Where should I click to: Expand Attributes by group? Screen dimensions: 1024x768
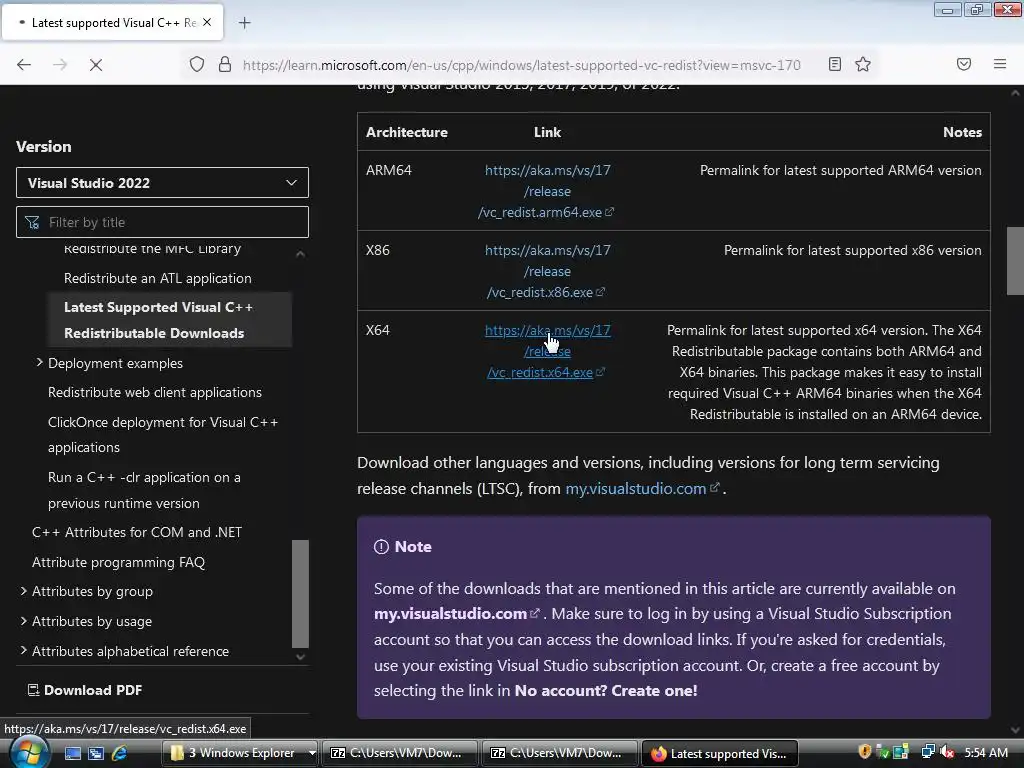click(x=24, y=591)
